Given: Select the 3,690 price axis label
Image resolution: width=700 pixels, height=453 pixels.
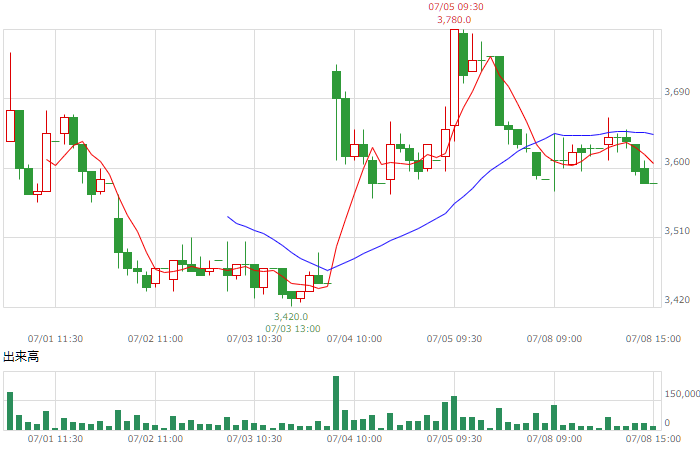Looking at the screenshot, I should (x=677, y=92).
